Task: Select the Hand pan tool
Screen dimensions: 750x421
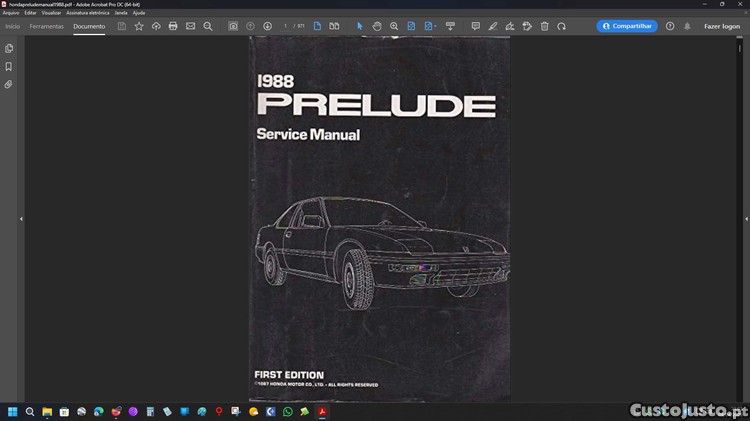Action: (x=377, y=26)
